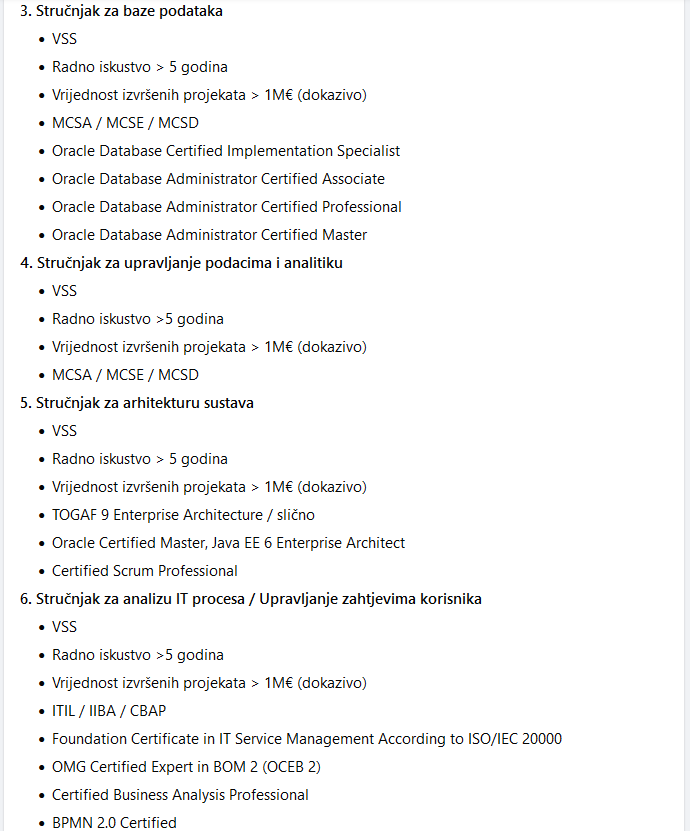Click 'Certified Business Analysis Professional' list entry
Screen dimensions: 690x831
point(180,795)
